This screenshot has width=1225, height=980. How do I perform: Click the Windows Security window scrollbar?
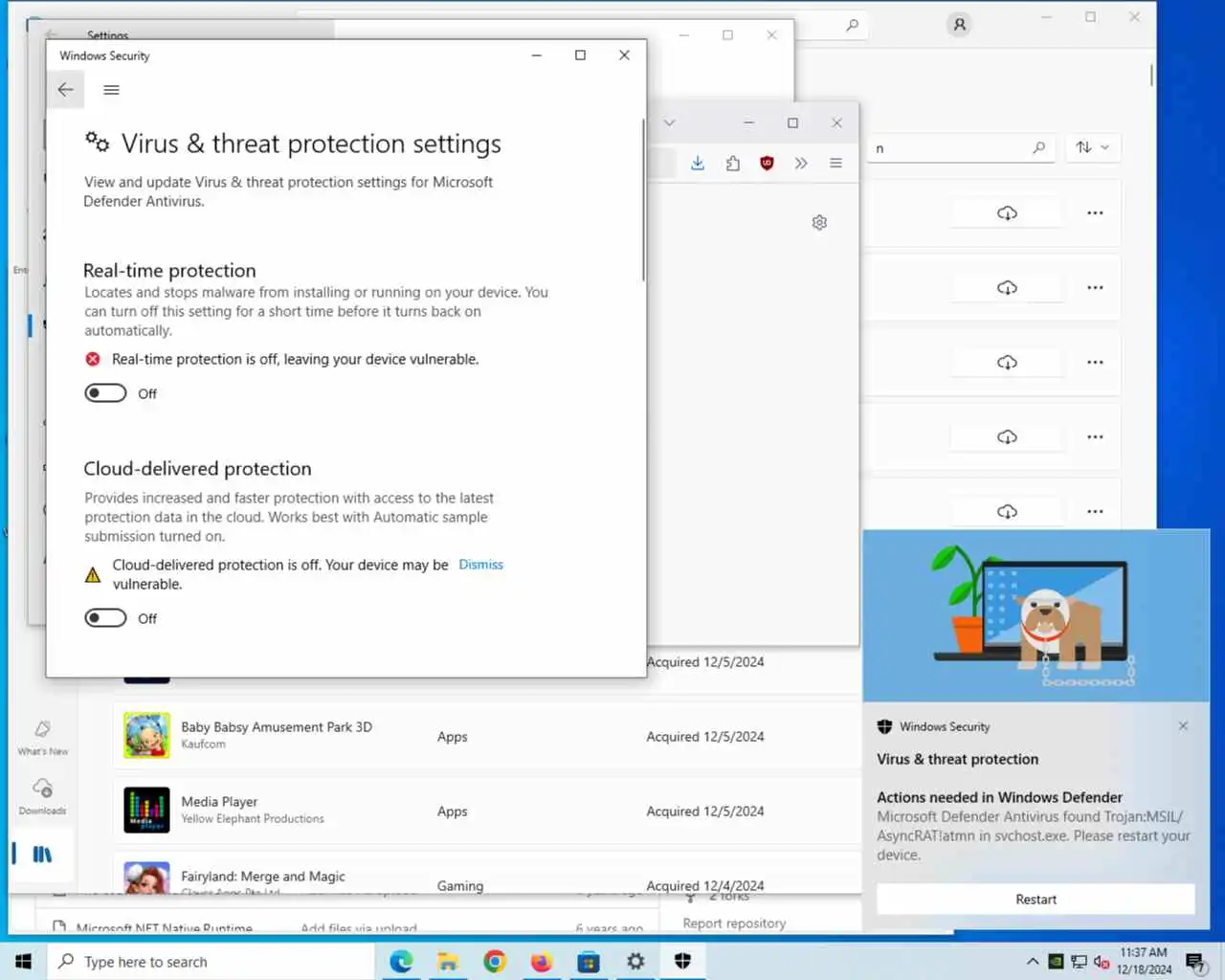[x=643, y=200]
